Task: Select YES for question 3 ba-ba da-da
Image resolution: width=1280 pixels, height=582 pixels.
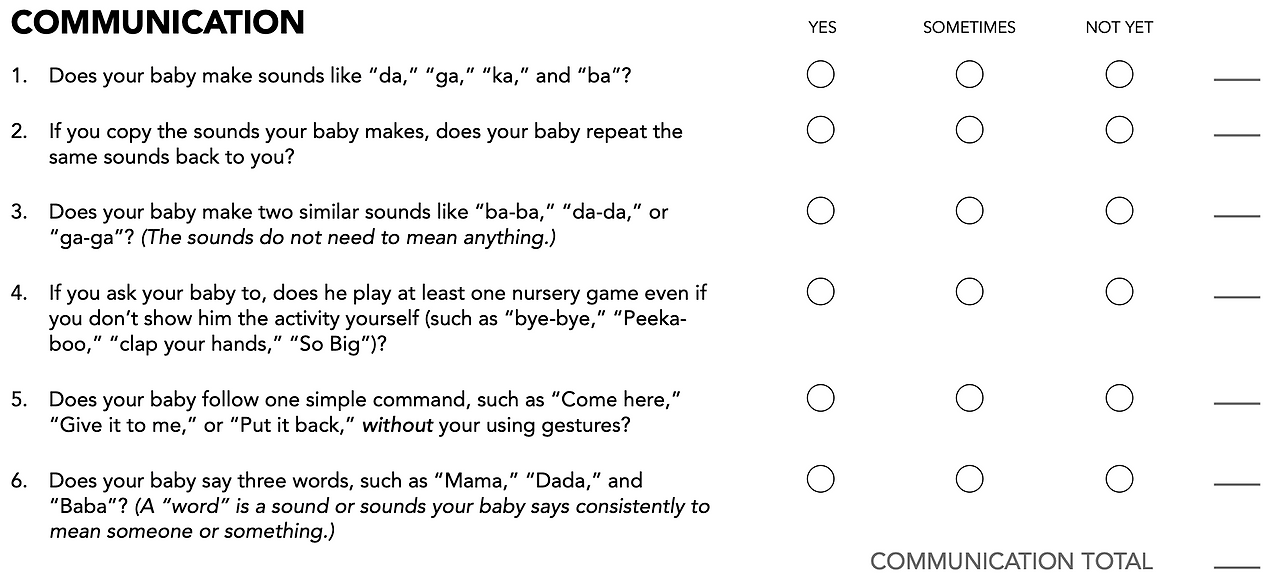Action: (x=820, y=210)
